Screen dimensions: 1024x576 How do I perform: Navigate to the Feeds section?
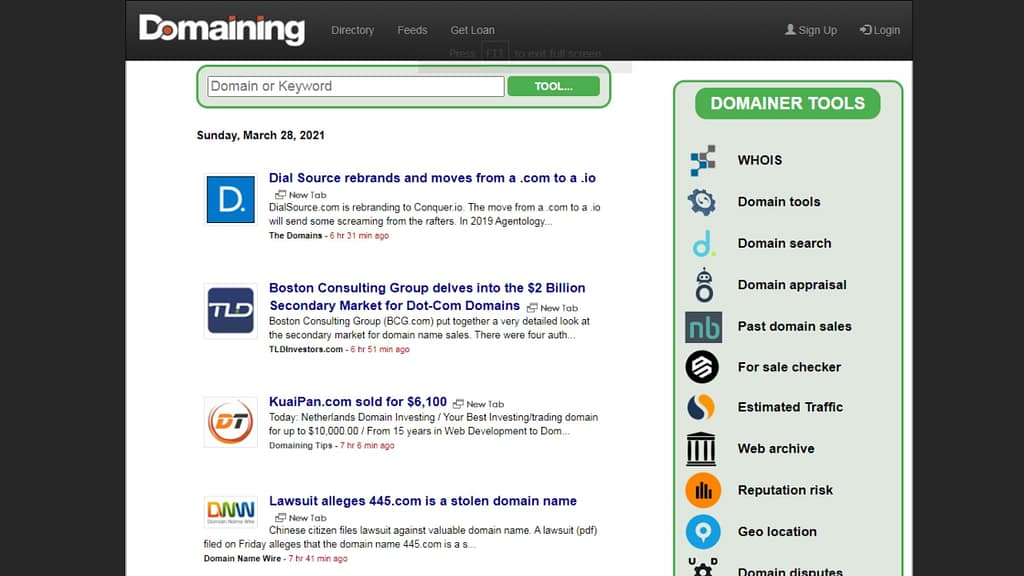point(412,30)
